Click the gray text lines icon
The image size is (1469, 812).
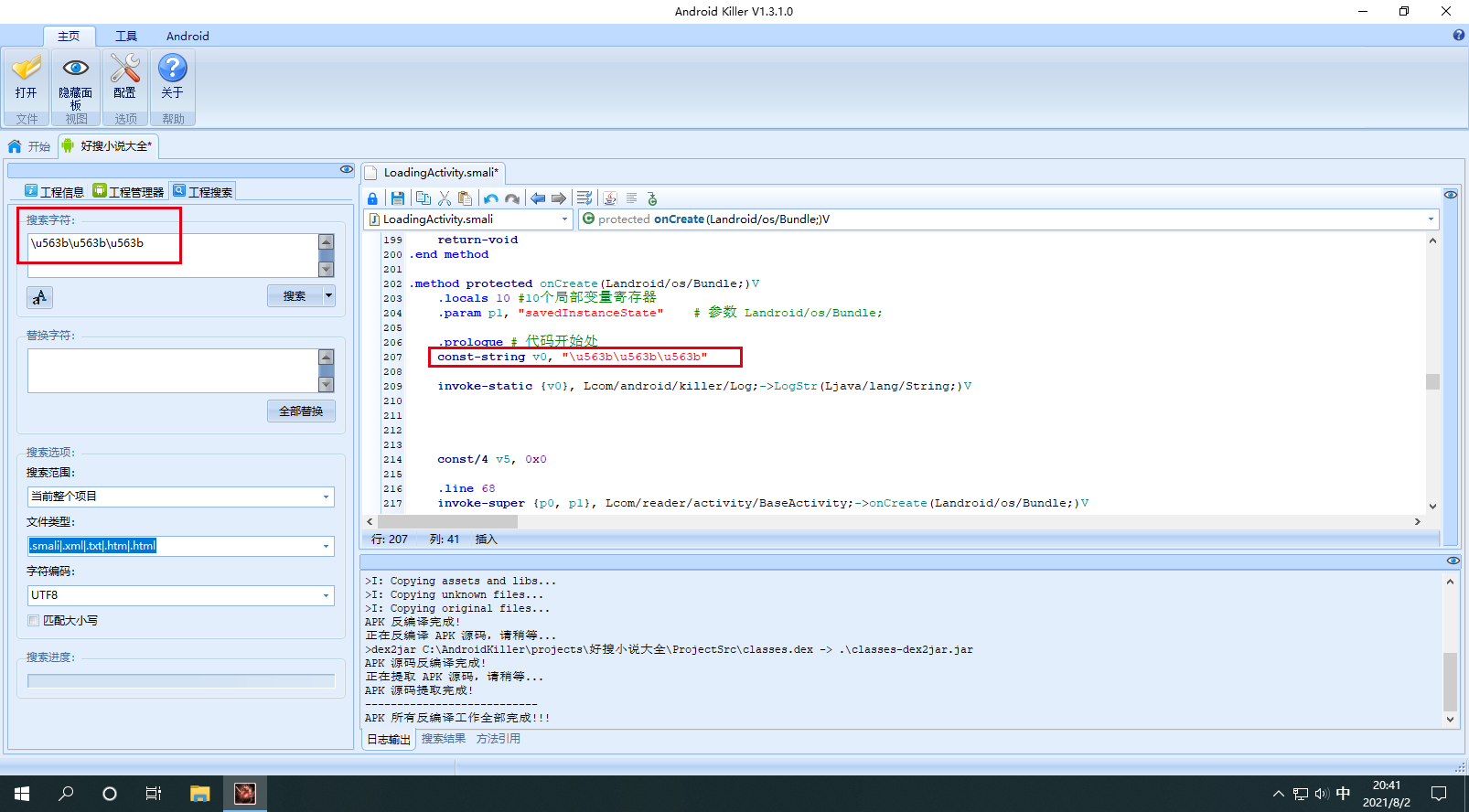pyautogui.click(x=631, y=198)
